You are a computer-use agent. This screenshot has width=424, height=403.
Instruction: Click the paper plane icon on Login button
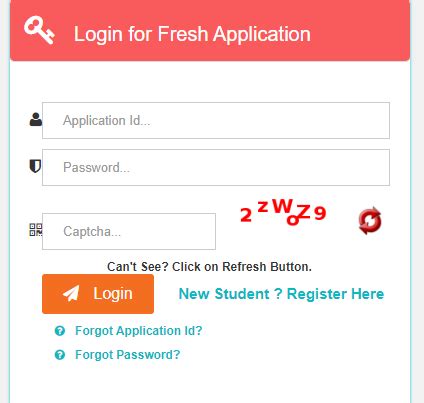click(x=71, y=293)
